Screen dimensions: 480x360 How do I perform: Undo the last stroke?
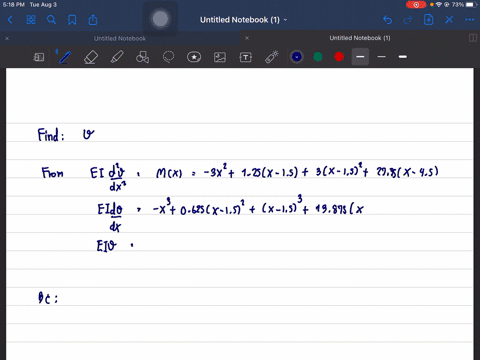pyautogui.click(x=387, y=20)
